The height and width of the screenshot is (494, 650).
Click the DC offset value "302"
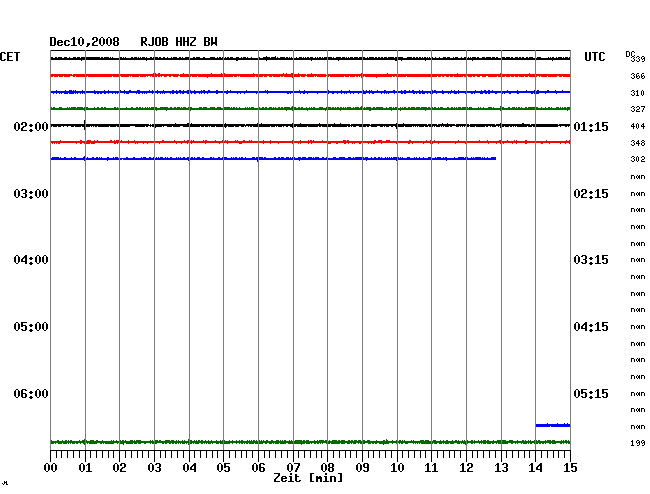coord(638,159)
